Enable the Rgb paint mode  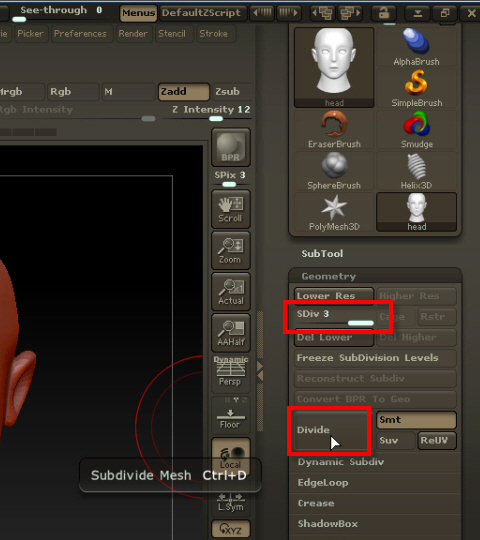pyautogui.click(x=73, y=92)
